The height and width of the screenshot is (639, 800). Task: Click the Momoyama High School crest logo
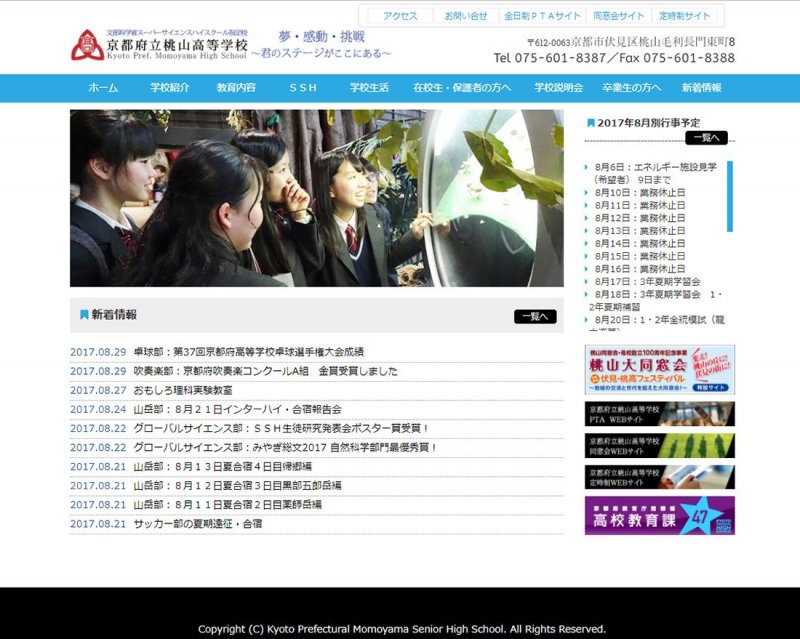(x=86, y=45)
